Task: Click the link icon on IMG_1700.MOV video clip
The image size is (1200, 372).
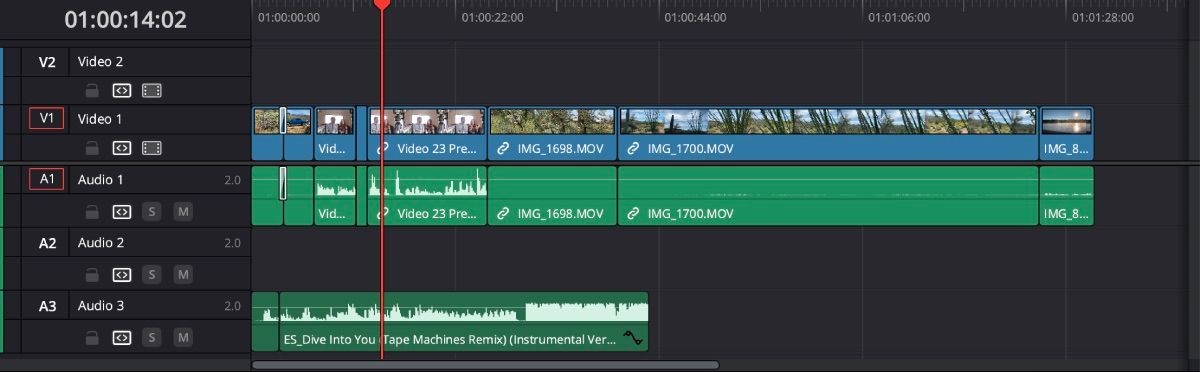Action: tap(633, 148)
